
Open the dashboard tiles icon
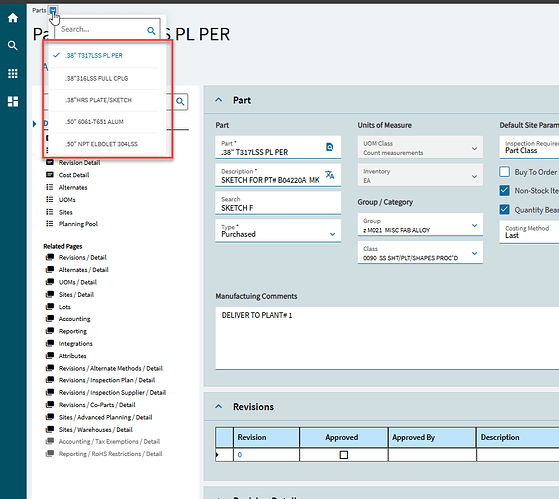tap(13, 102)
